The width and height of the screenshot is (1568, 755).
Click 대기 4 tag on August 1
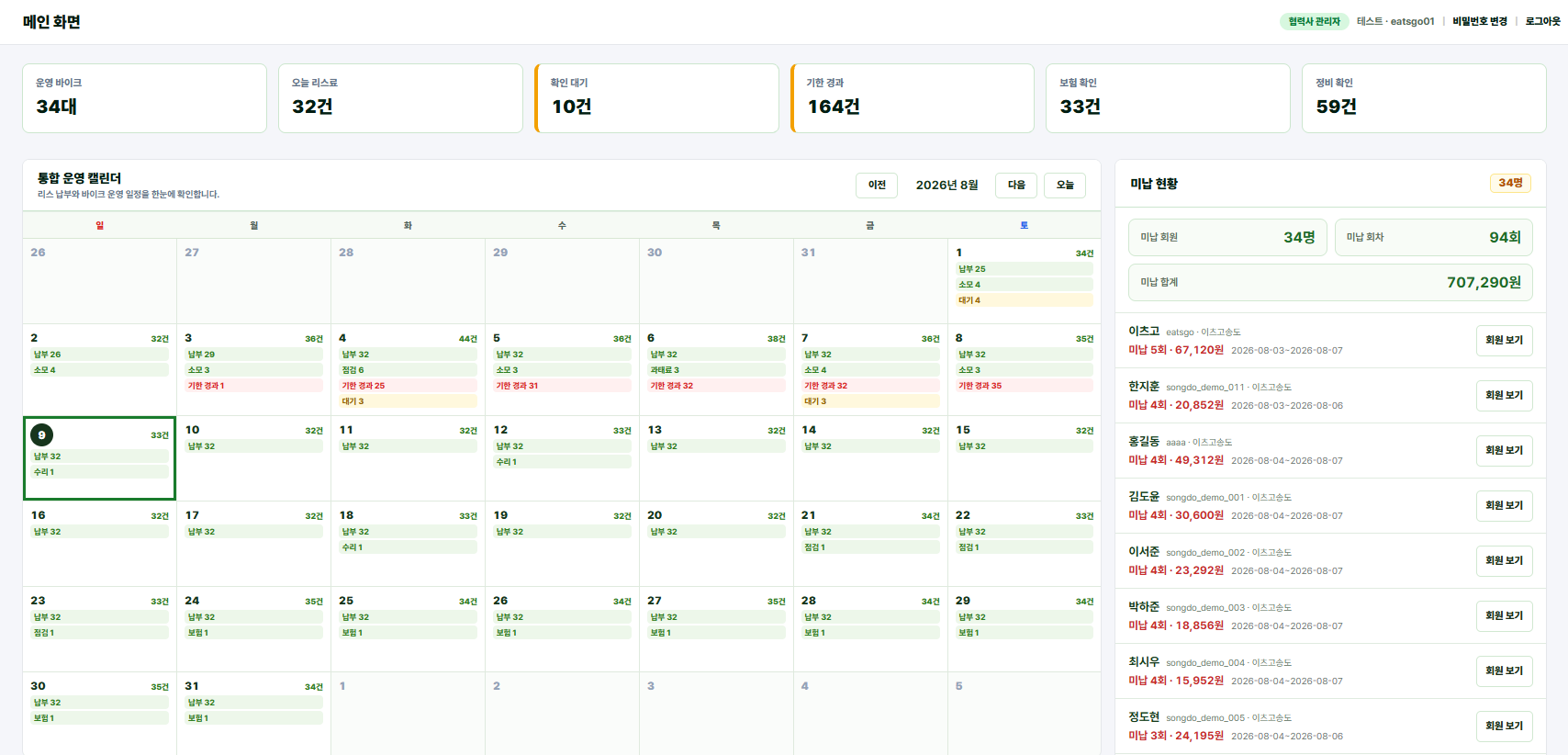(1025, 300)
